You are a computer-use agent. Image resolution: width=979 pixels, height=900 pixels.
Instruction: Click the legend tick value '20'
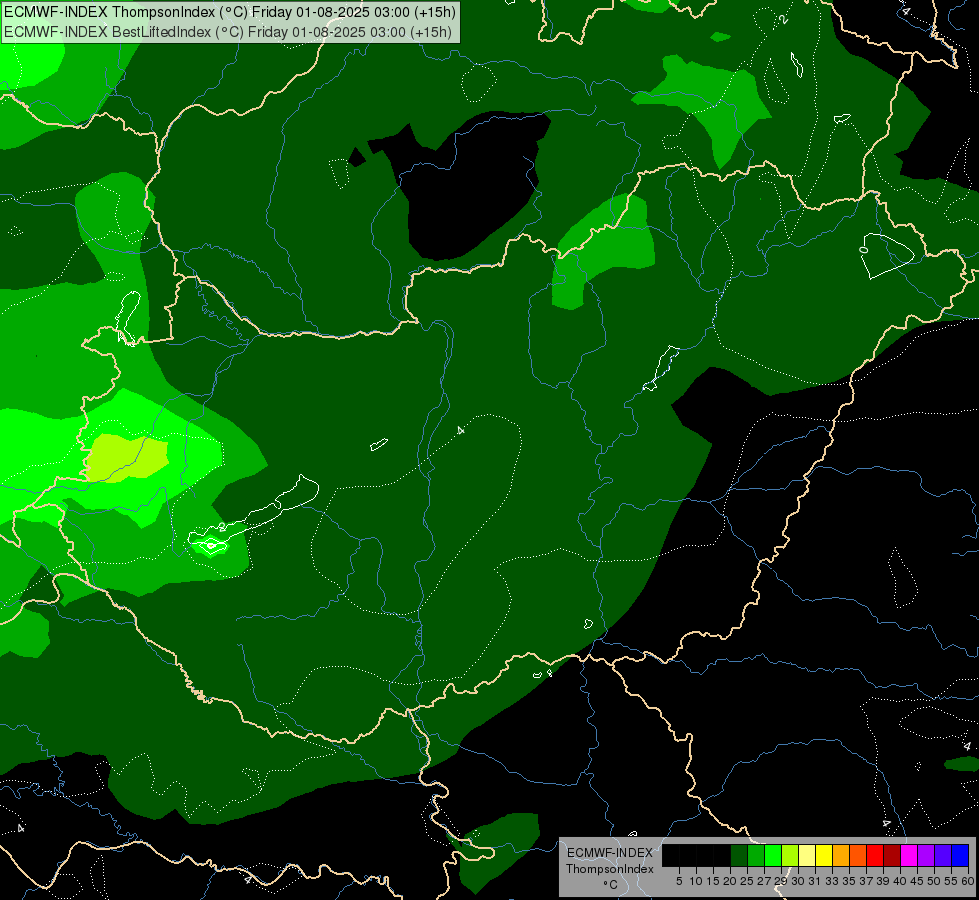[x=731, y=881]
